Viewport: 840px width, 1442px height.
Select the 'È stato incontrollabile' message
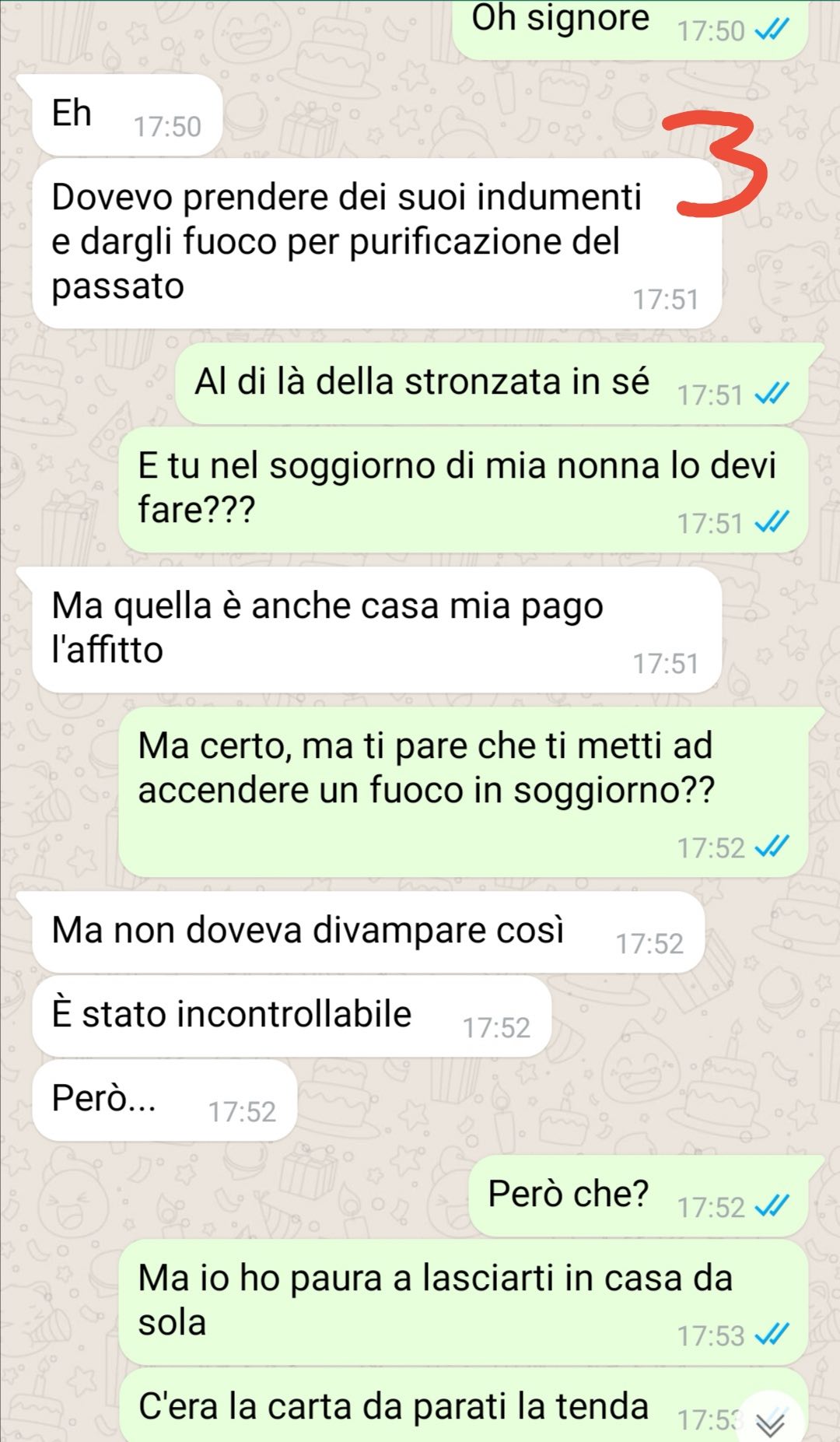(292, 1016)
